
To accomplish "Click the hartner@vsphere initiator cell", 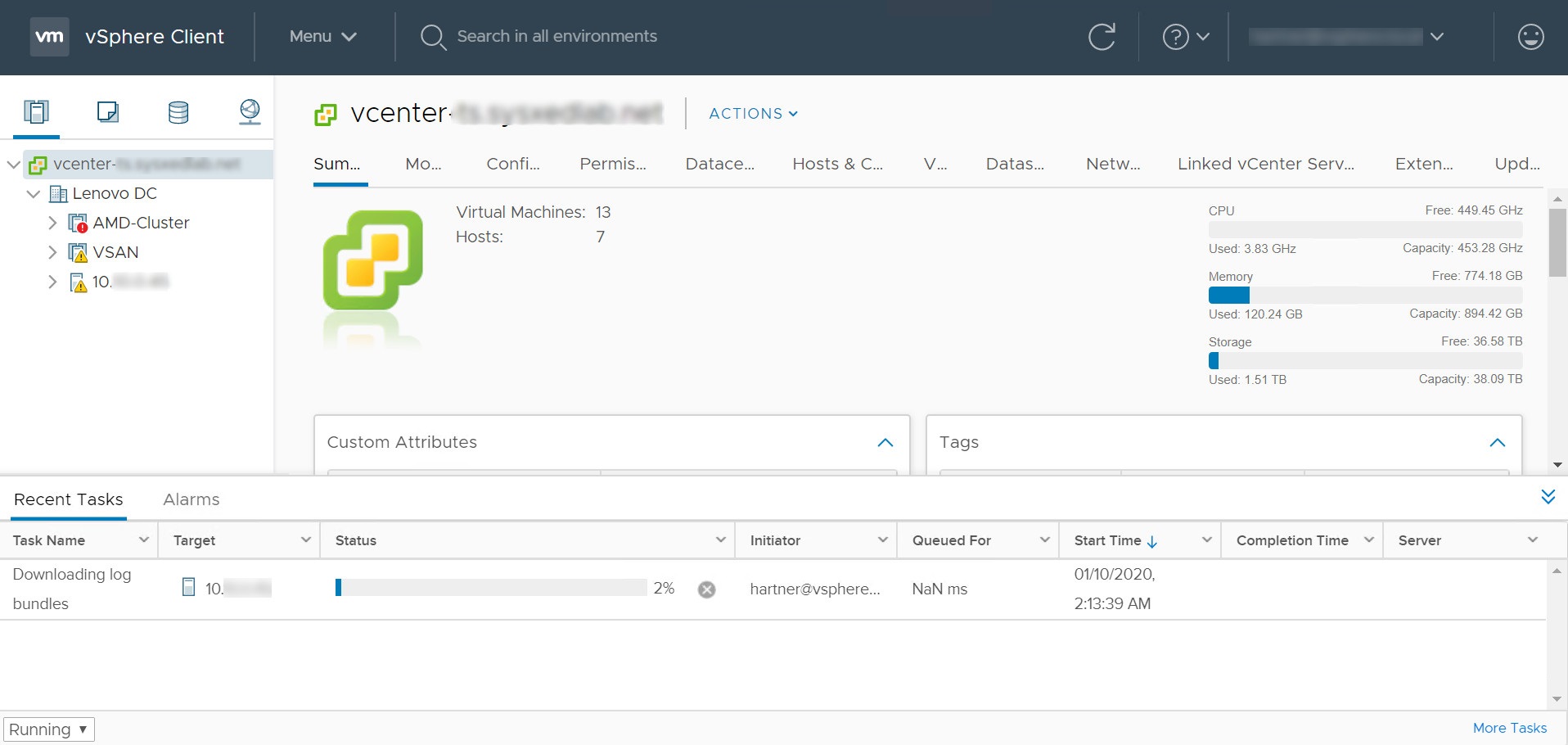I will [815, 589].
